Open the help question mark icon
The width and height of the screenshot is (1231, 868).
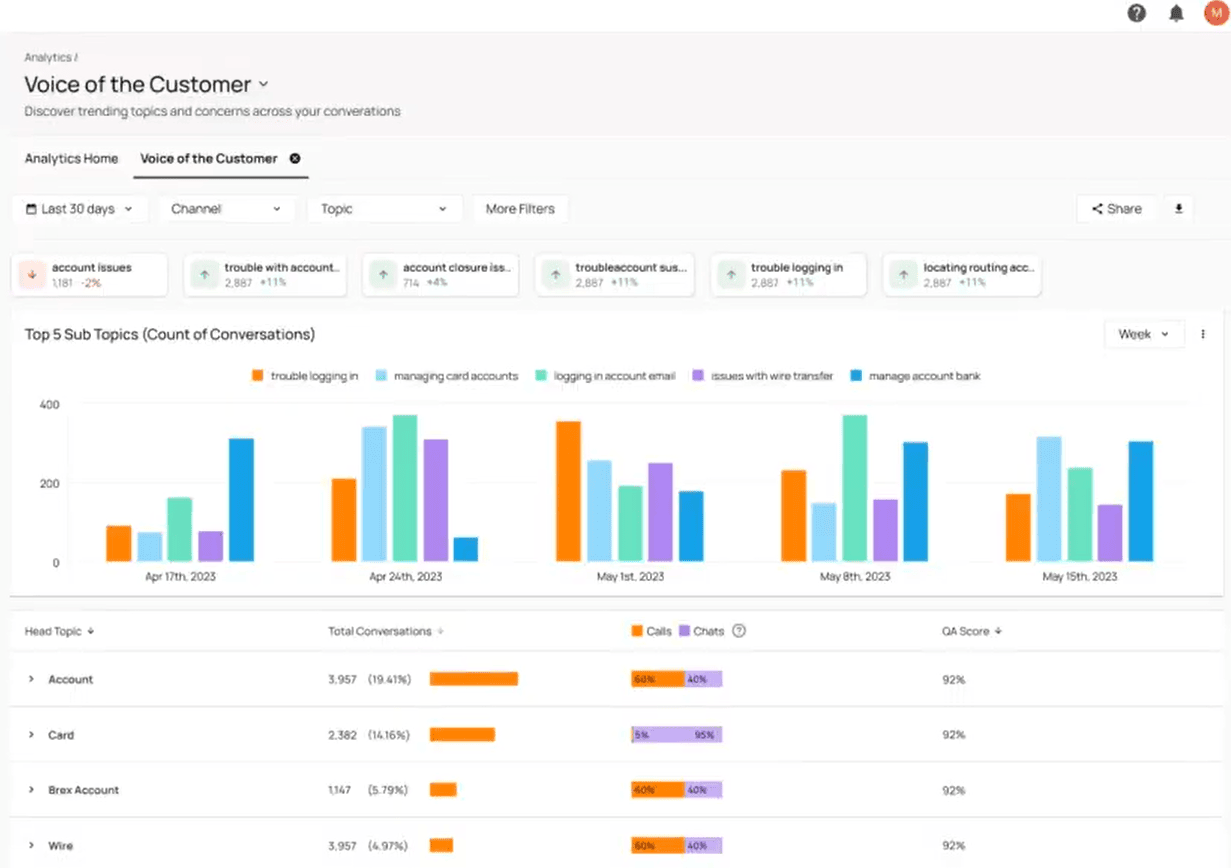tap(1136, 13)
